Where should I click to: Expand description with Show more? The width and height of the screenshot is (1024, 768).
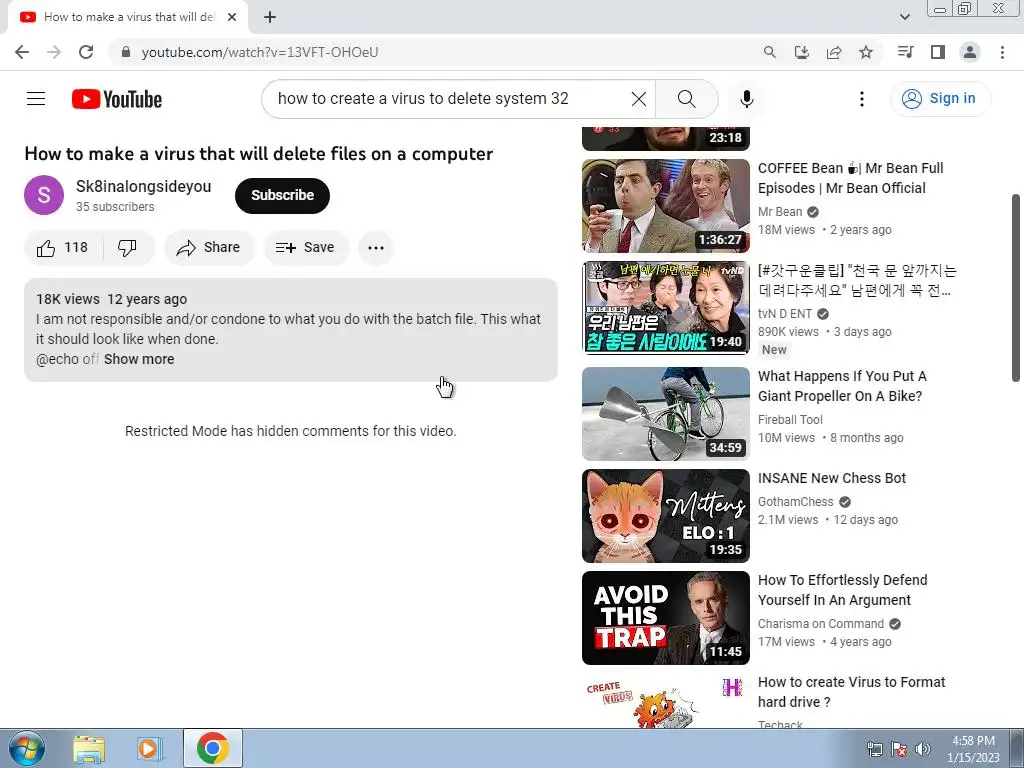(139, 359)
